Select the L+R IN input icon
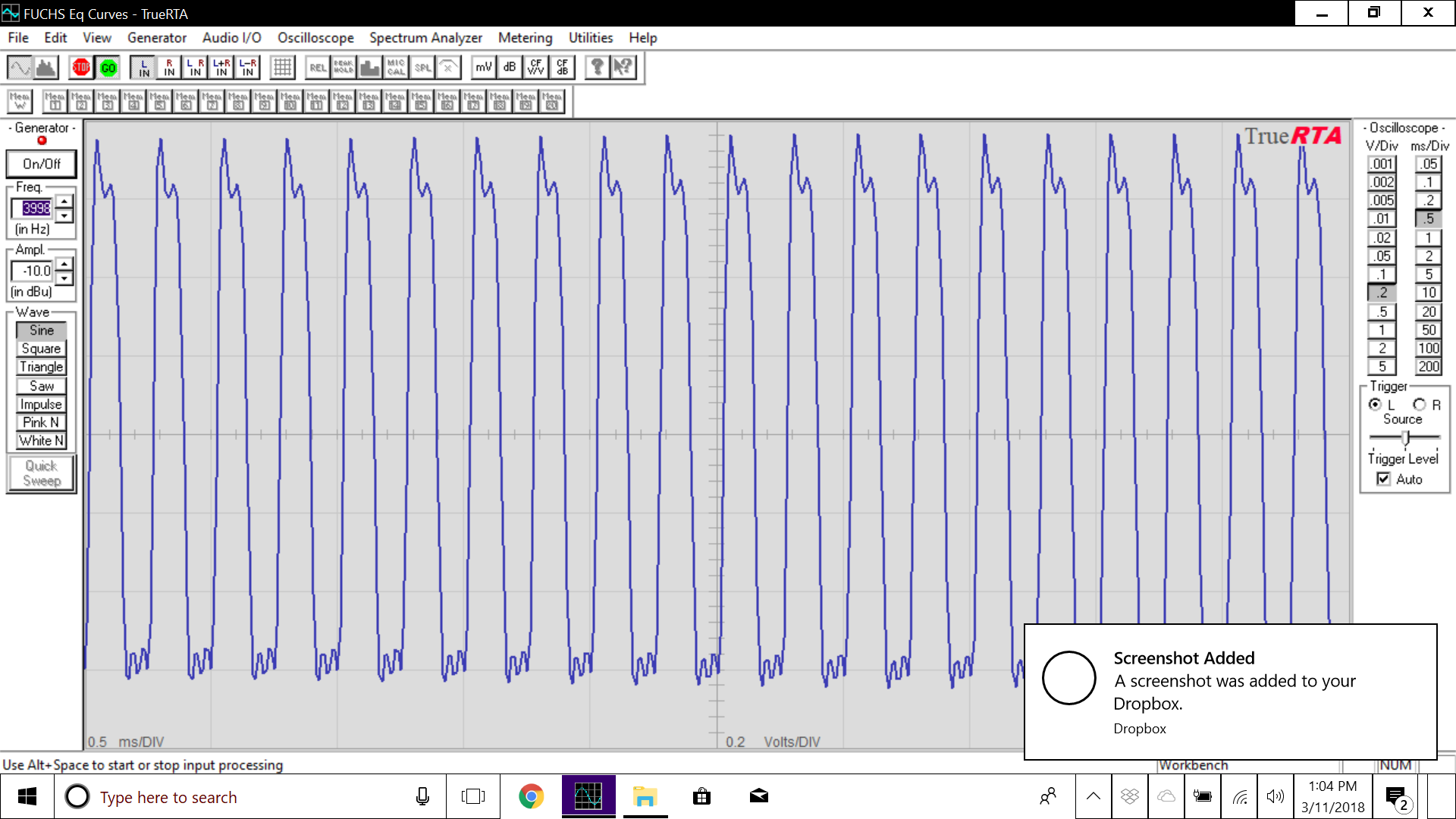This screenshot has height=819, width=1456. click(221, 67)
